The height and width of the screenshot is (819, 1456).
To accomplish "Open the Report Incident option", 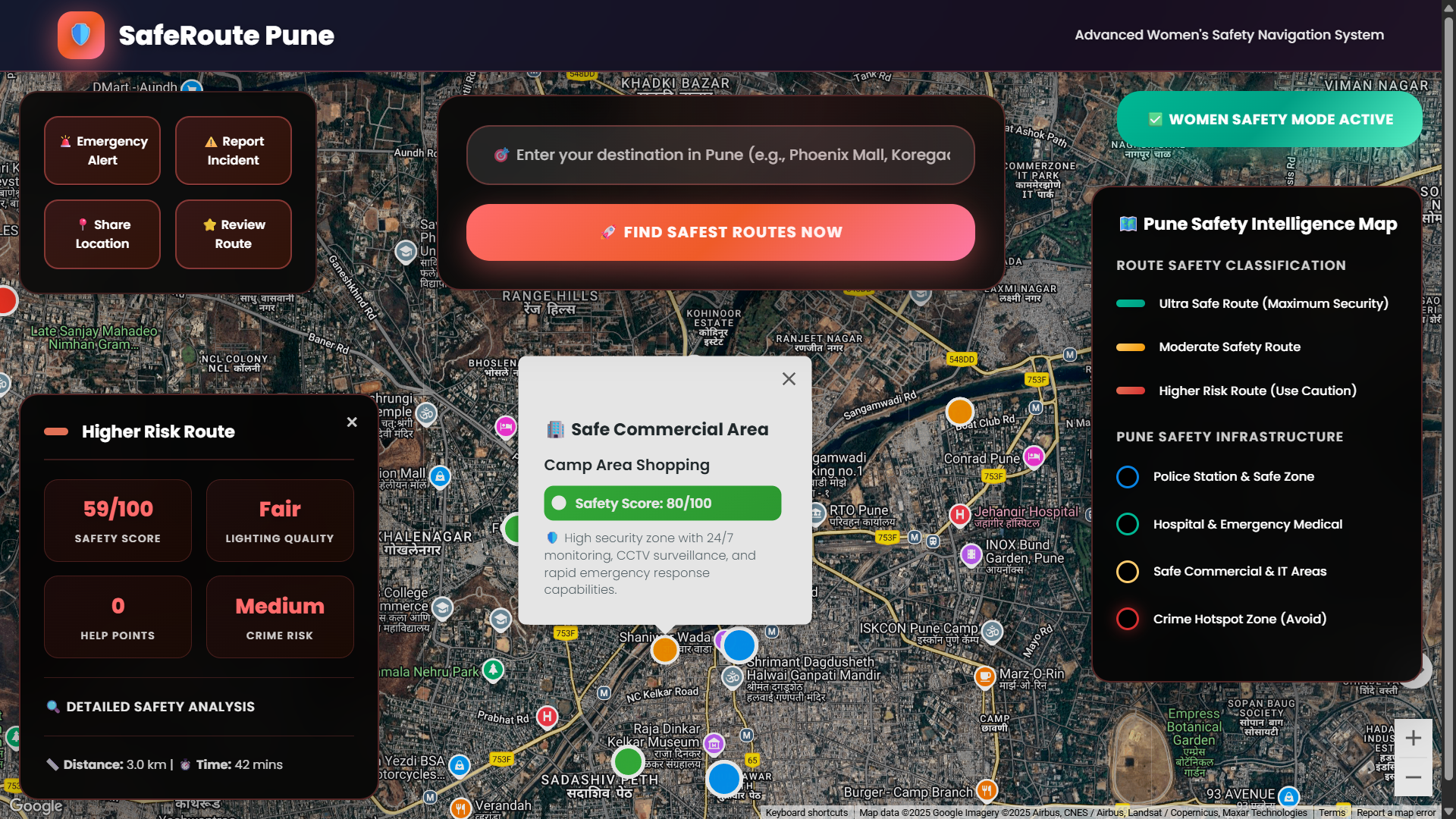I will click(x=234, y=151).
